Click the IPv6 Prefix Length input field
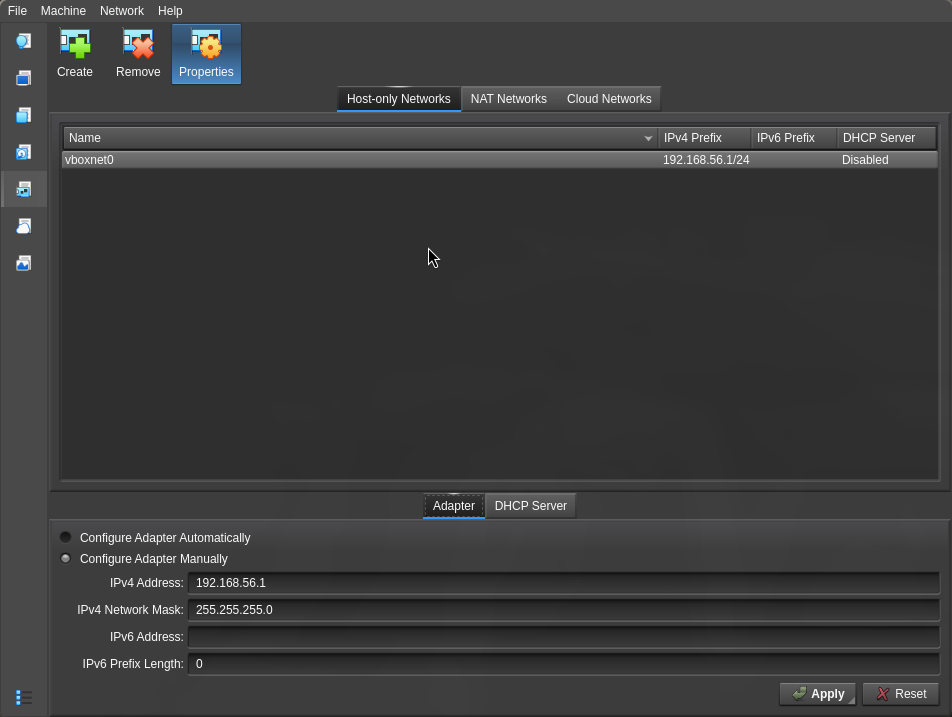Image resolution: width=952 pixels, height=717 pixels. [563, 664]
